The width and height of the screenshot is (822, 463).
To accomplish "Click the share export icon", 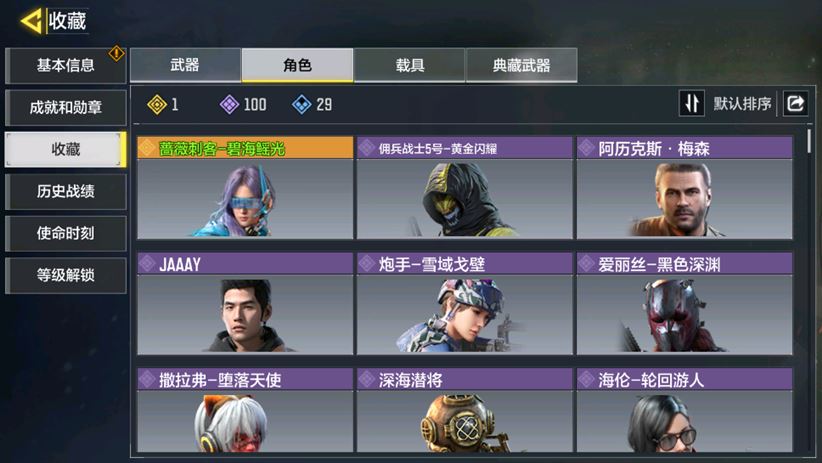I will [795, 103].
